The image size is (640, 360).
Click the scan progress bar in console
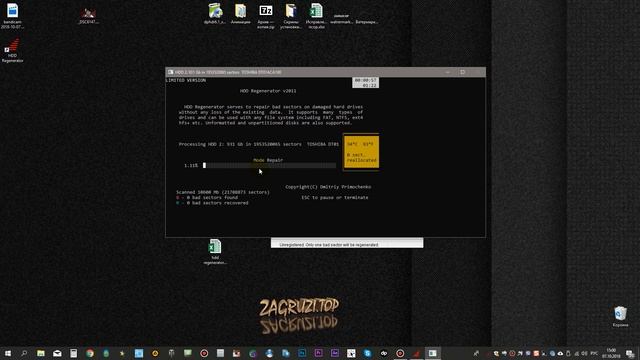269,165
